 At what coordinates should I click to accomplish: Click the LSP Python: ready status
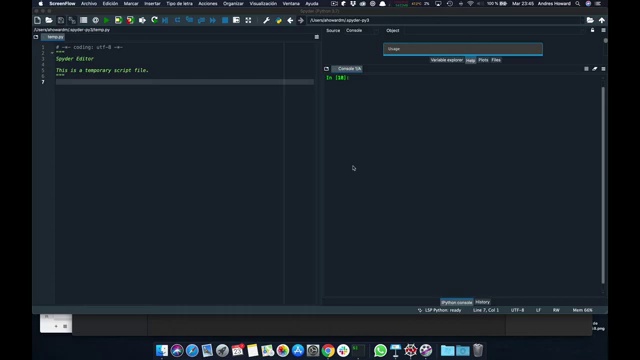pos(440,310)
